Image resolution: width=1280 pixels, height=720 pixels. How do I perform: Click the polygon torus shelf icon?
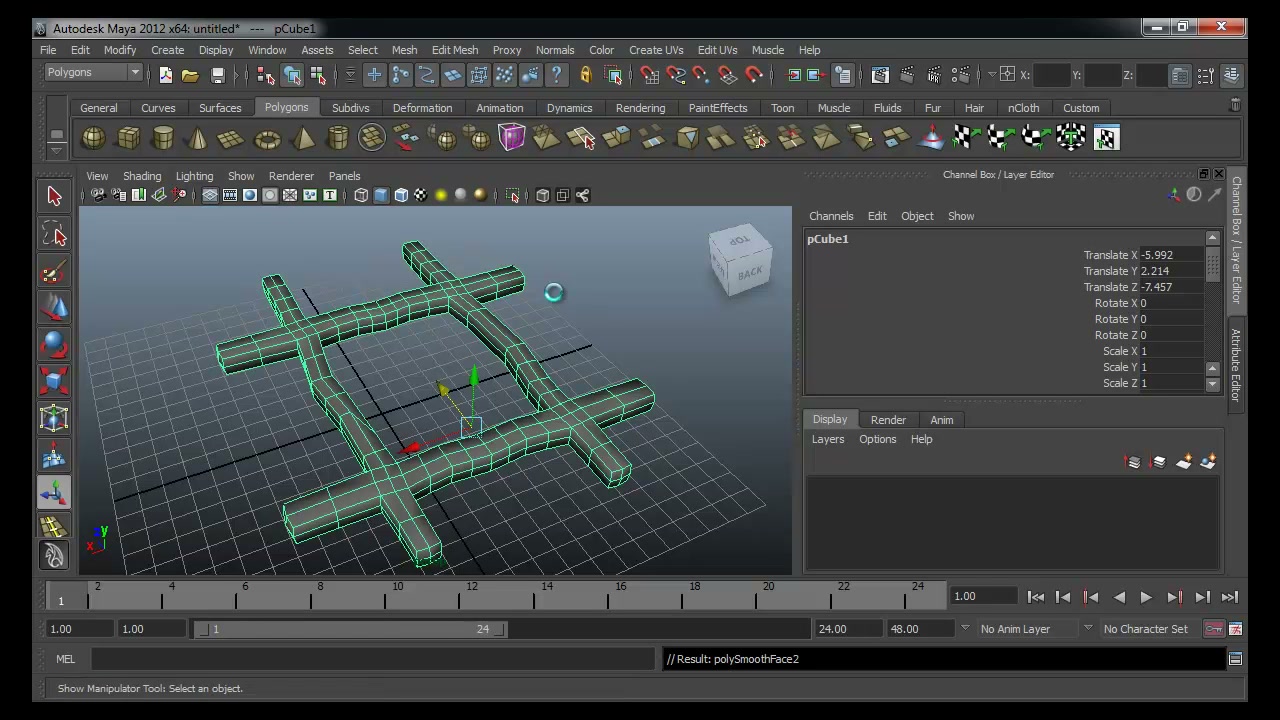click(x=267, y=138)
